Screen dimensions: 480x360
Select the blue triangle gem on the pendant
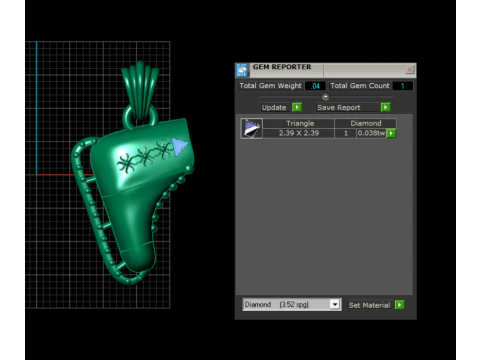(x=179, y=146)
